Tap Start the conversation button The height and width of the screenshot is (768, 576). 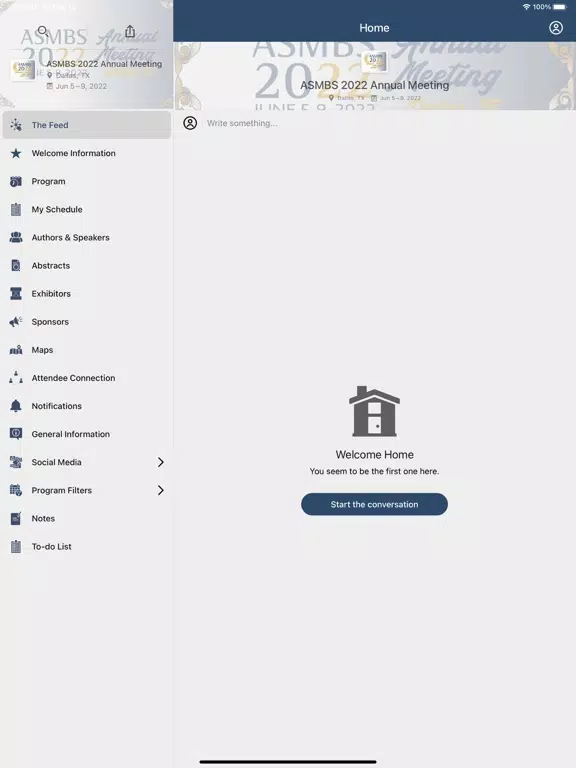pyautogui.click(x=374, y=504)
